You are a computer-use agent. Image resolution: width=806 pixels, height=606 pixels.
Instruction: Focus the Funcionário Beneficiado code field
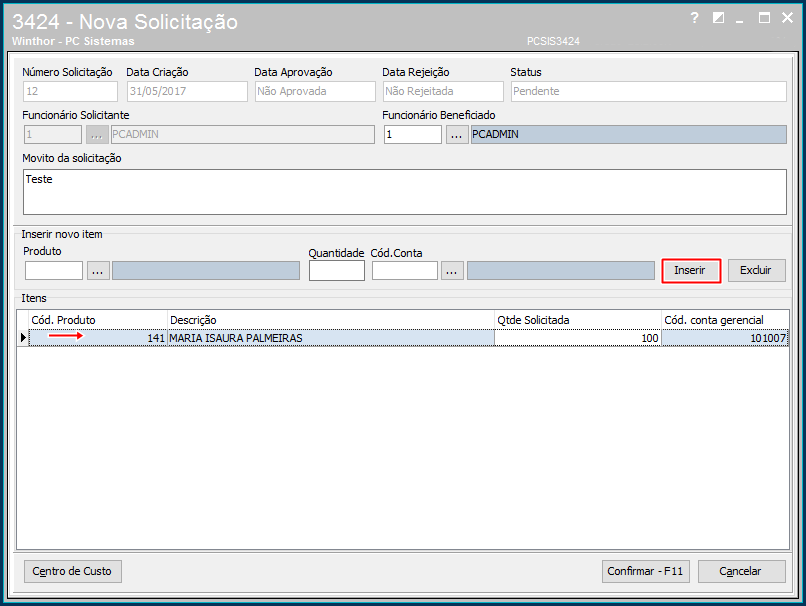[412, 135]
